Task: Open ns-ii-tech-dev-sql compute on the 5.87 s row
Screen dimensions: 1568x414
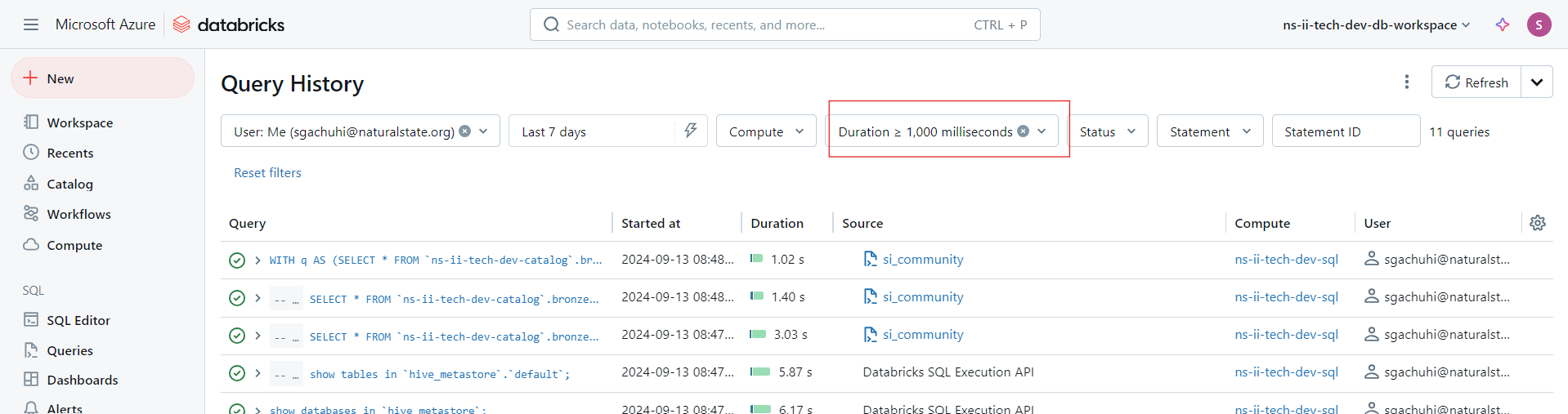Action: coord(1286,372)
